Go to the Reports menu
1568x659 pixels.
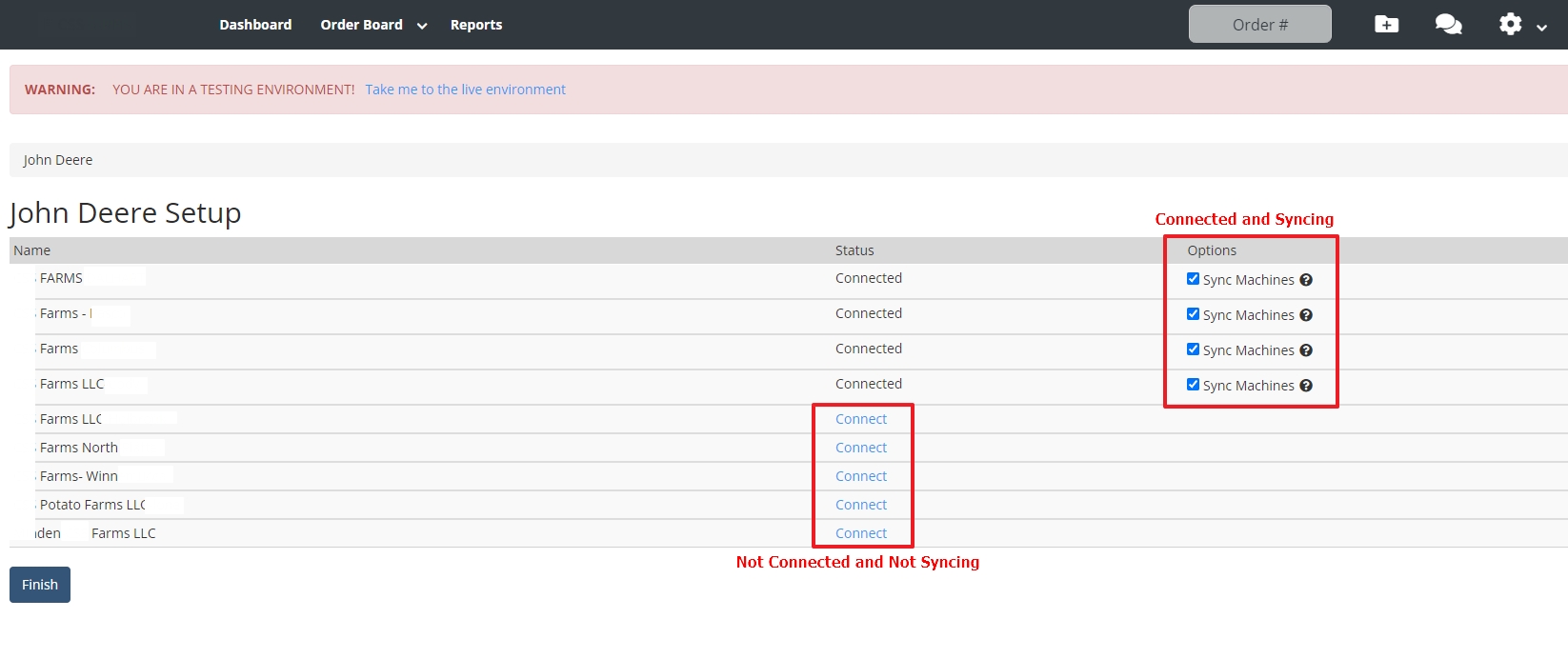click(475, 25)
